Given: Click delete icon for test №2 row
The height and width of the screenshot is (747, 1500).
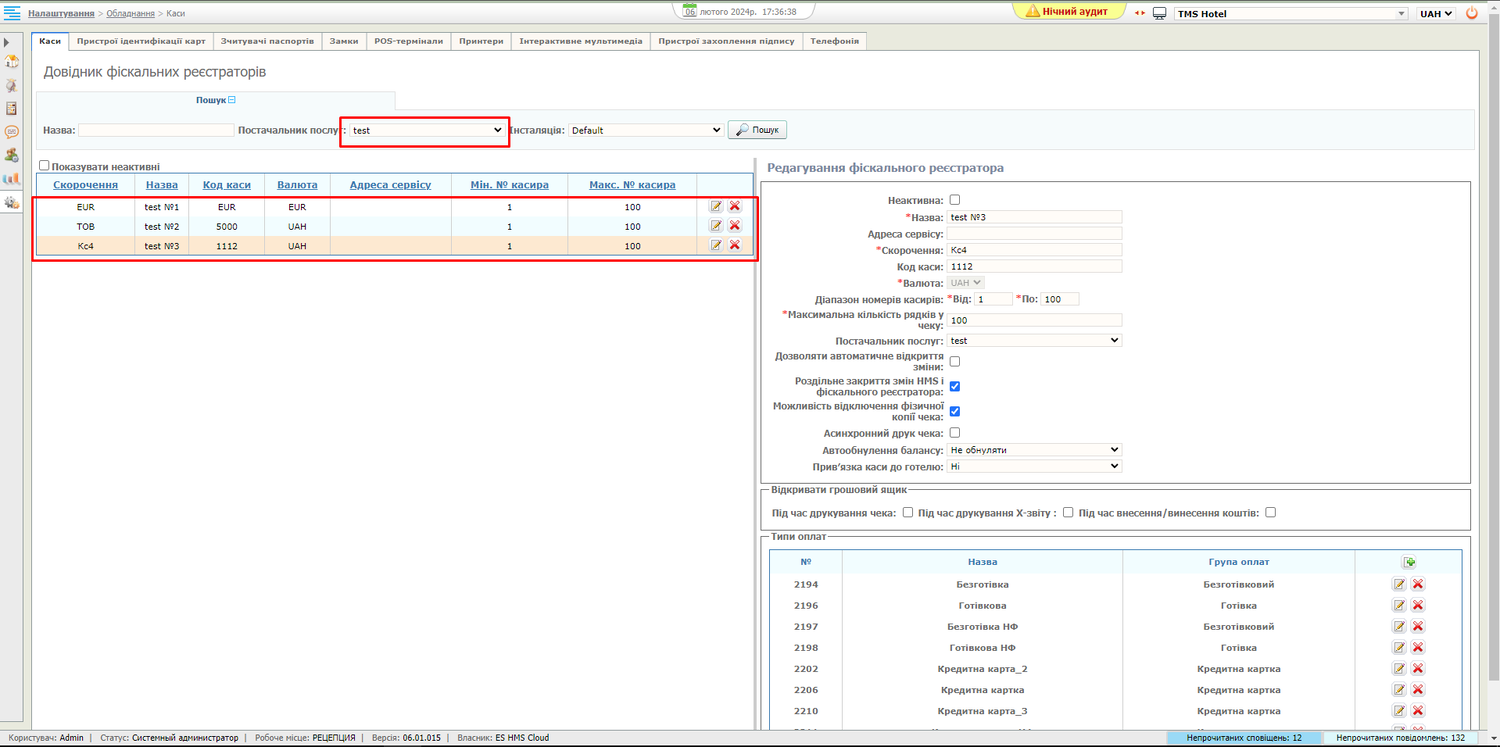Looking at the screenshot, I should click(735, 226).
